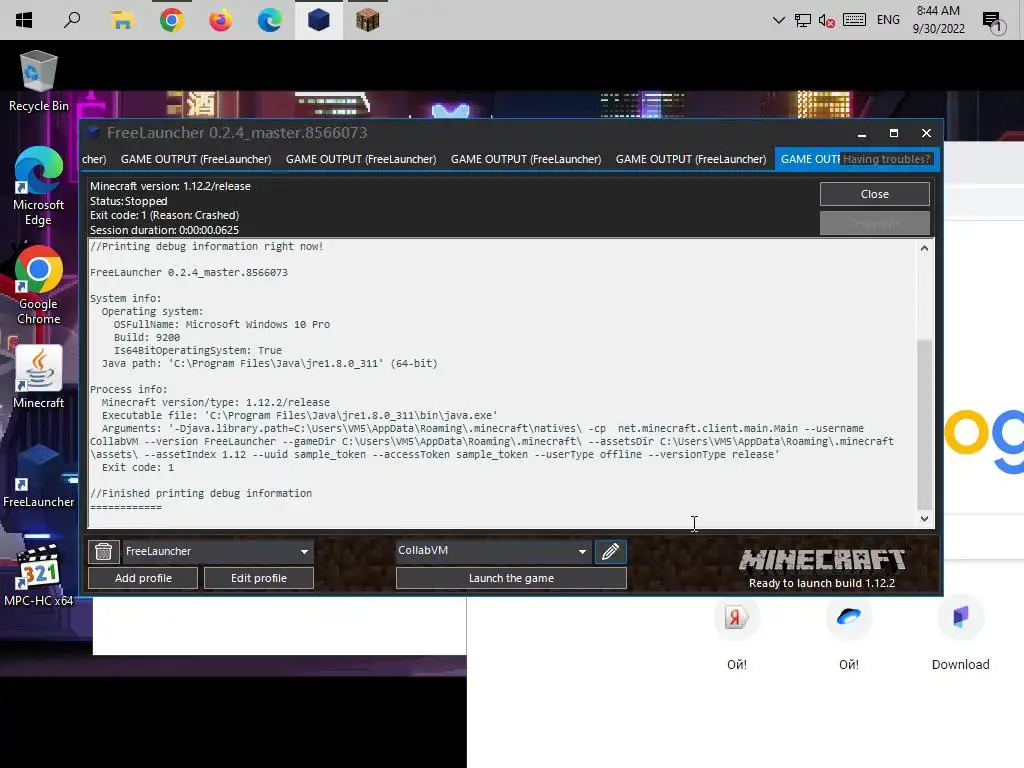Viewport: 1024px width, 768px height.
Task: Click the 'Status: Stopped' text
Action: click(x=129, y=201)
